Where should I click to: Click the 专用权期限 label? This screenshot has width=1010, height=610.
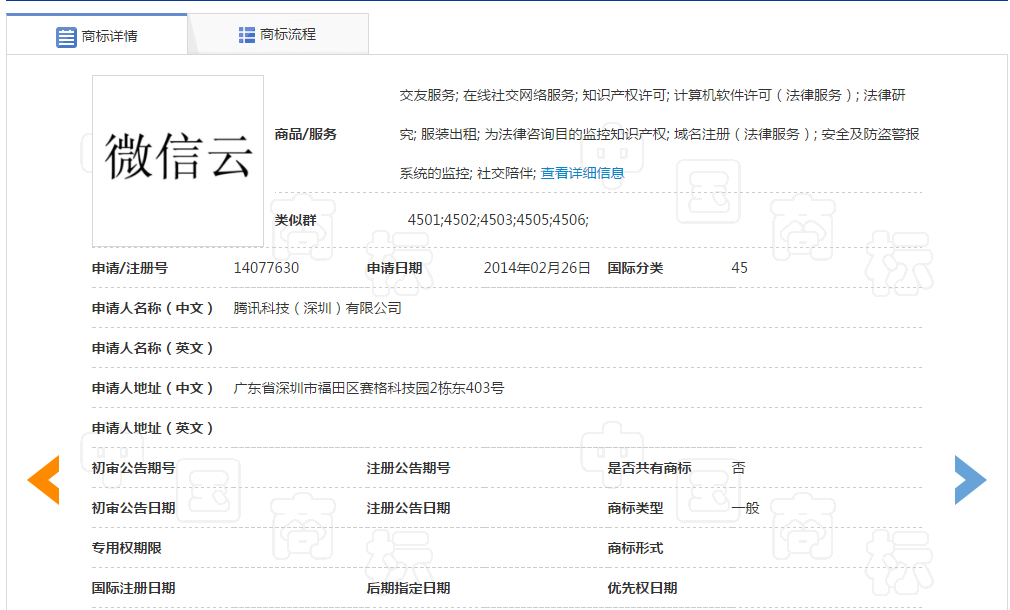[x=126, y=548]
